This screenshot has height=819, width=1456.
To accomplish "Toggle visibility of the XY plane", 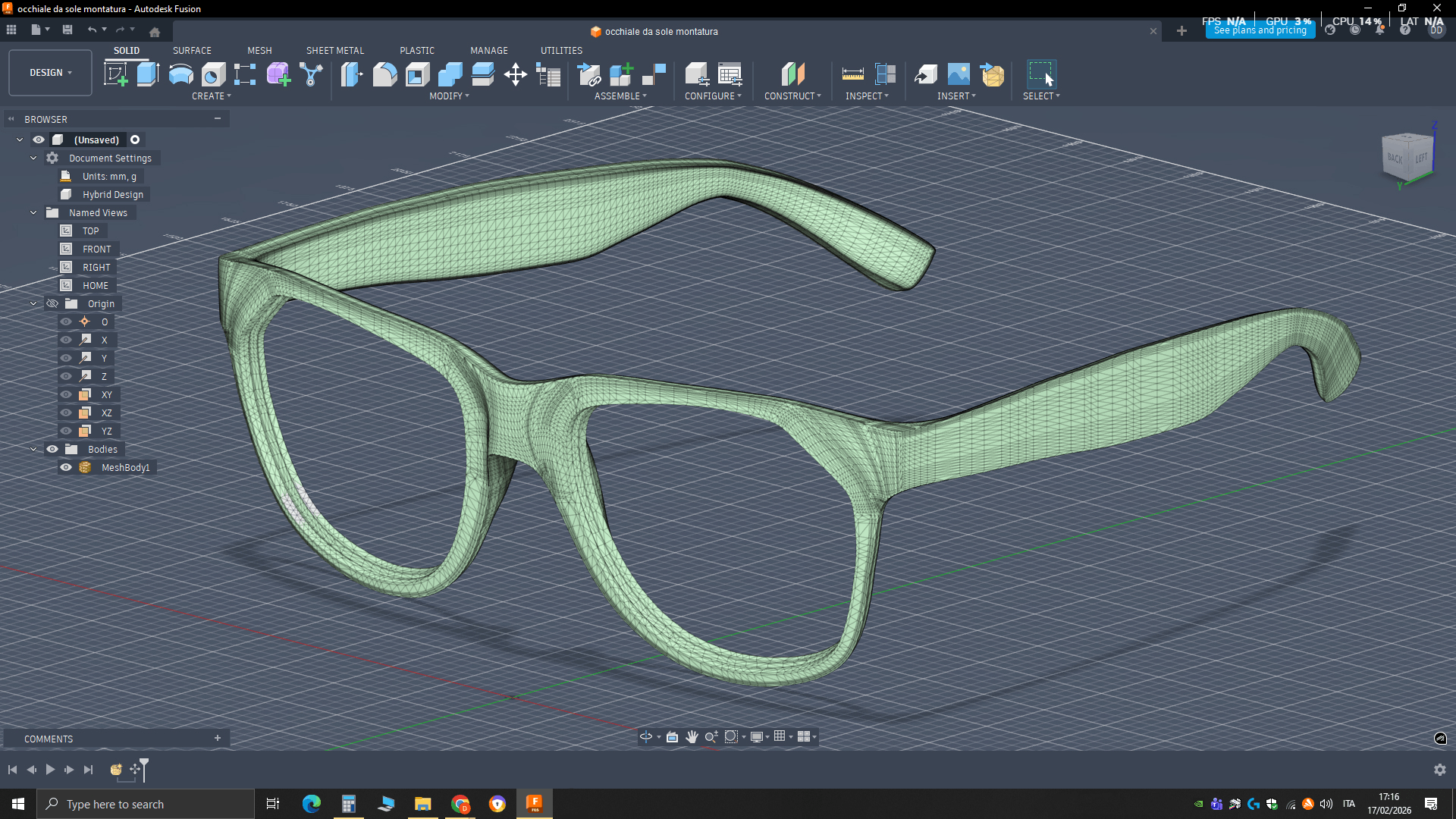I will pyautogui.click(x=66, y=394).
